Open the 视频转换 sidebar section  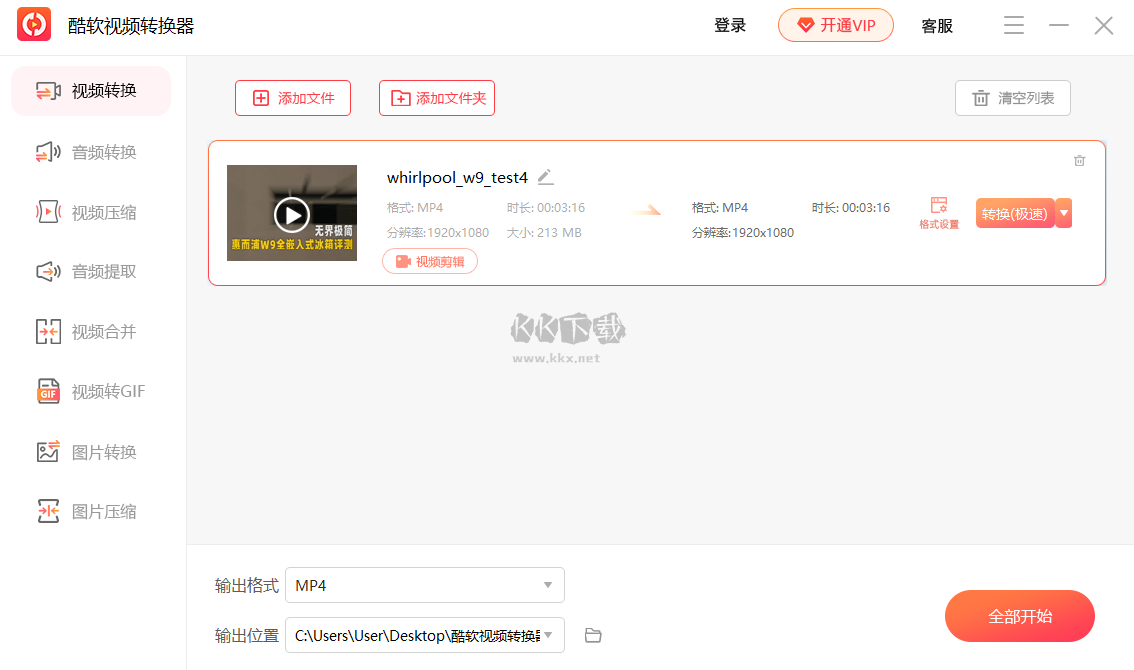point(91,91)
